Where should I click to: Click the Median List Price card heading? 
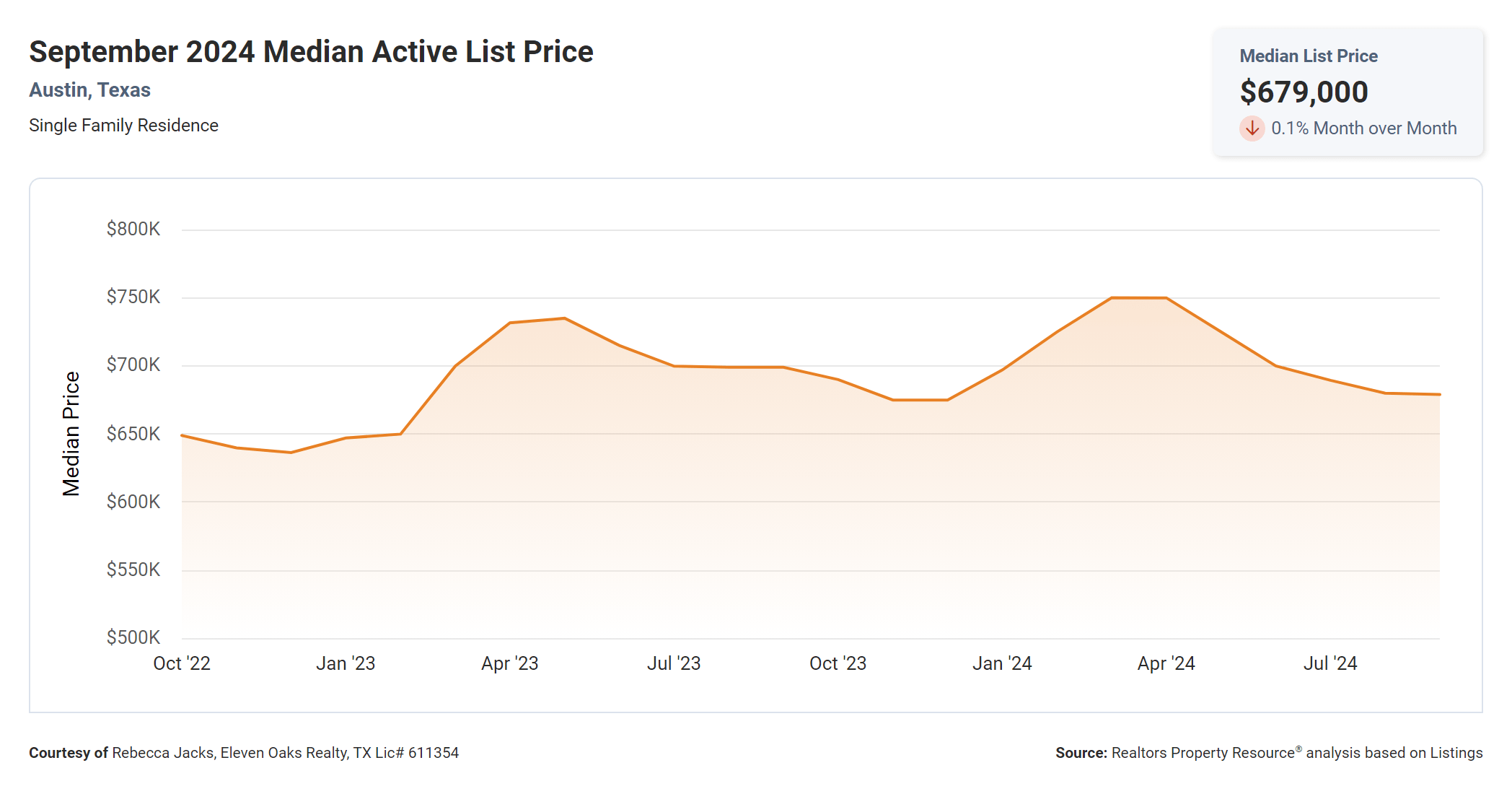[x=1308, y=56]
